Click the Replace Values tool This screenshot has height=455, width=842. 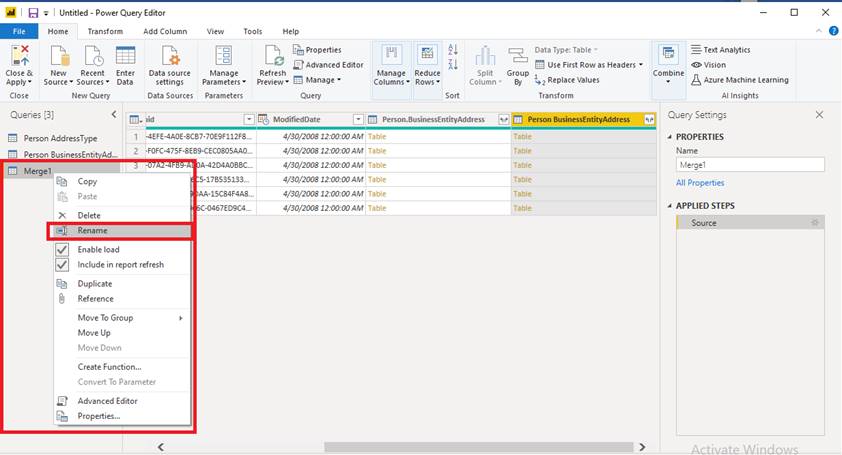[568, 80]
